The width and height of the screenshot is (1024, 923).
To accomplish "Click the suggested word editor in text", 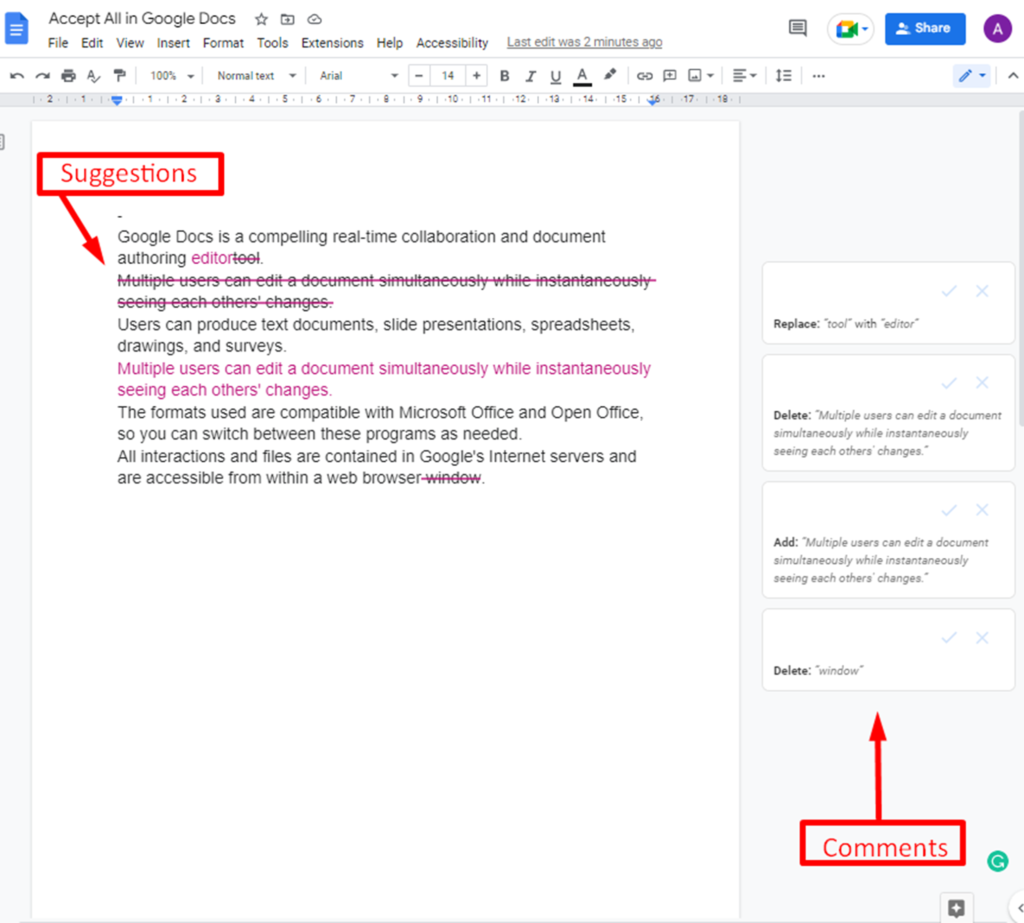I will coord(212,259).
